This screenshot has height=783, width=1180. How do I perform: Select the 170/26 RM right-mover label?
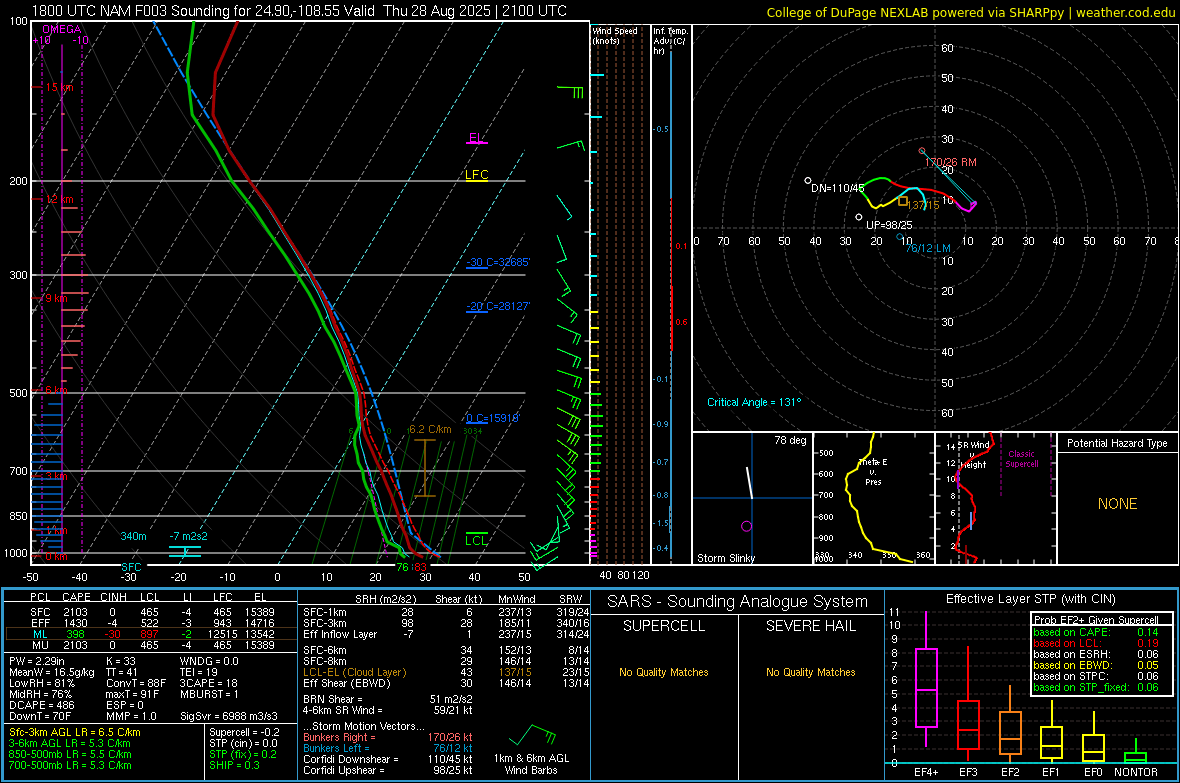coord(950,162)
